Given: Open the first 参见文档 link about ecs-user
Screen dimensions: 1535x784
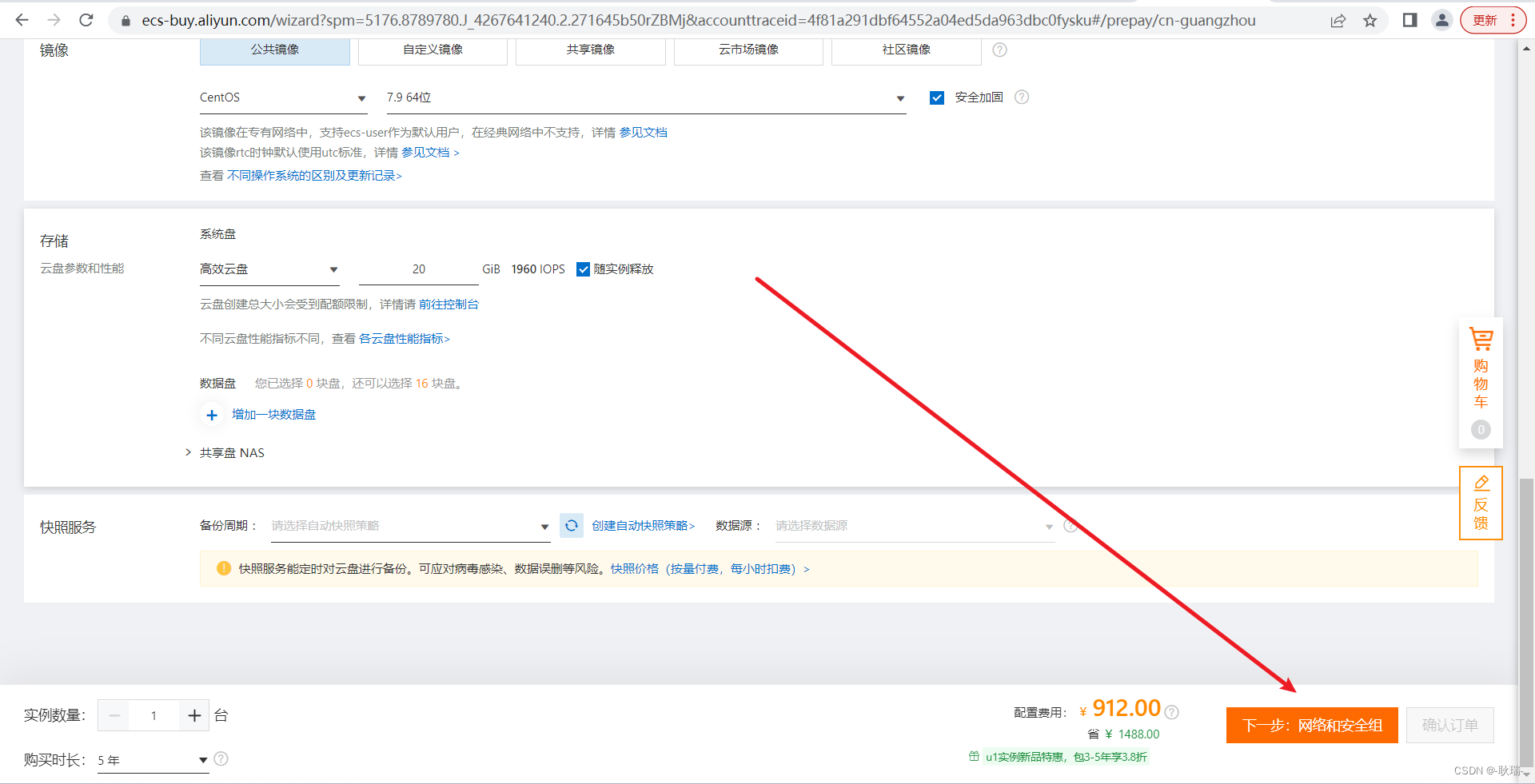Looking at the screenshot, I should (643, 133).
